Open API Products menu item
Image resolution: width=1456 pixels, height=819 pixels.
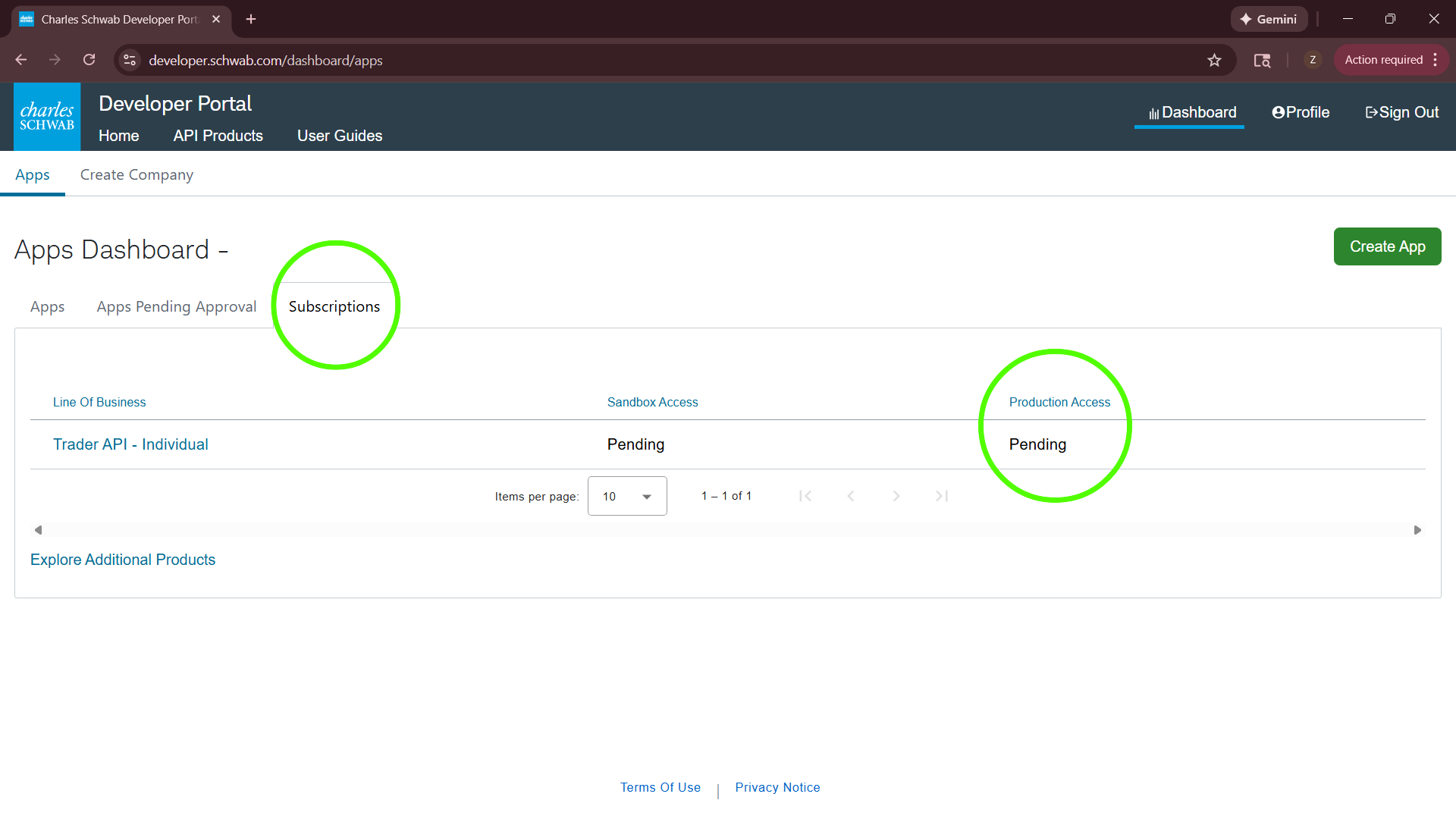point(218,136)
